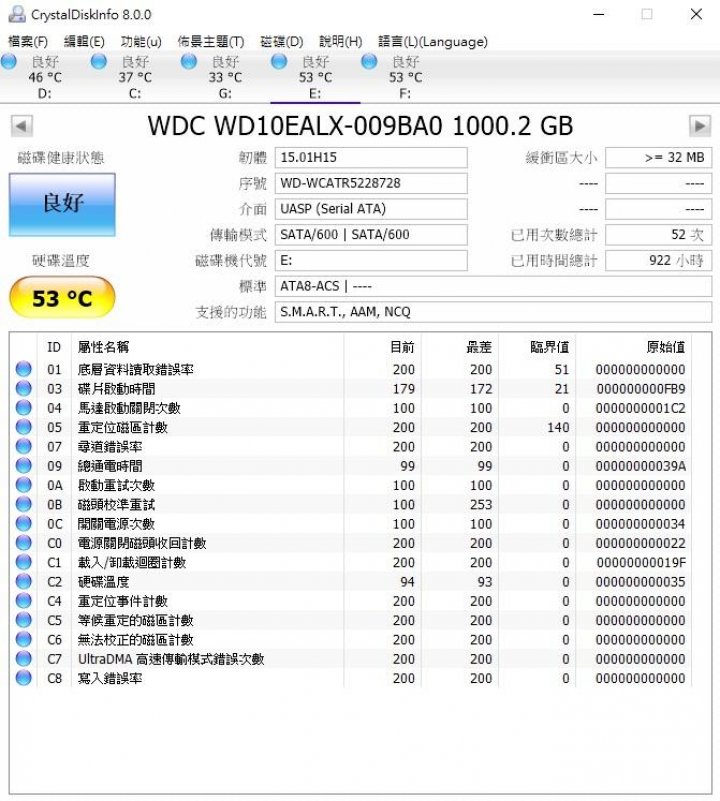
Task: Click the status circle for attribute C4
Action: (x=24, y=601)
